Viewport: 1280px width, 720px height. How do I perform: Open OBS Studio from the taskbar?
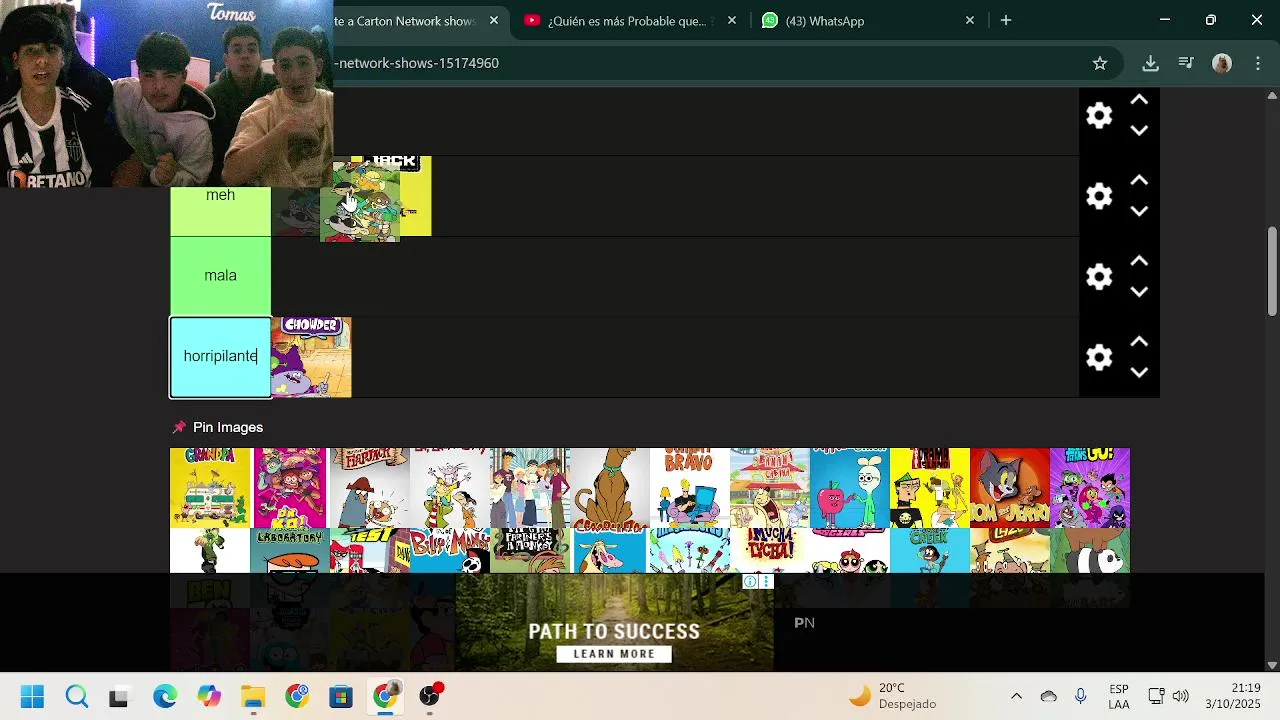(x=430, y=696)
